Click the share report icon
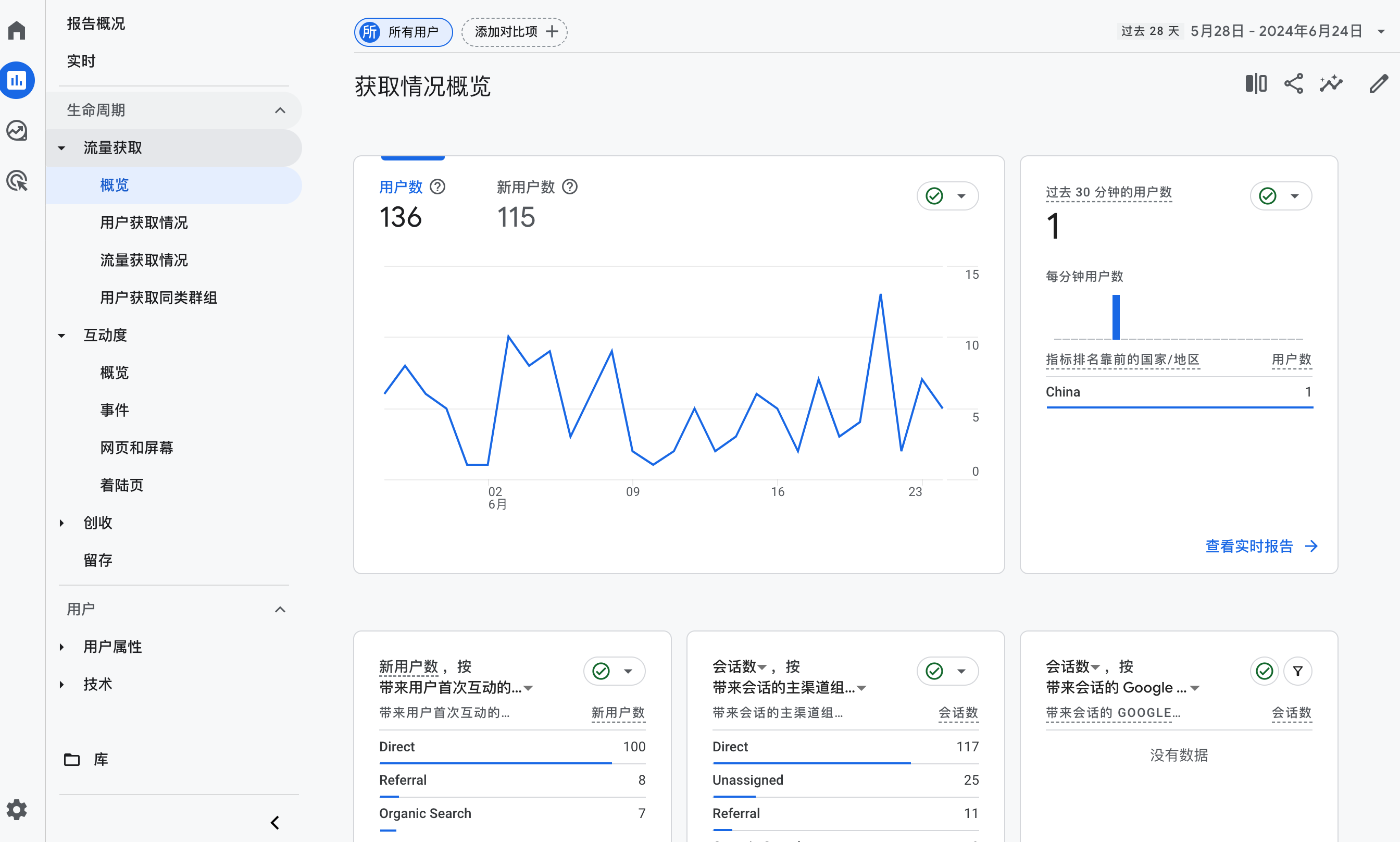 [x=1293, y=84]
